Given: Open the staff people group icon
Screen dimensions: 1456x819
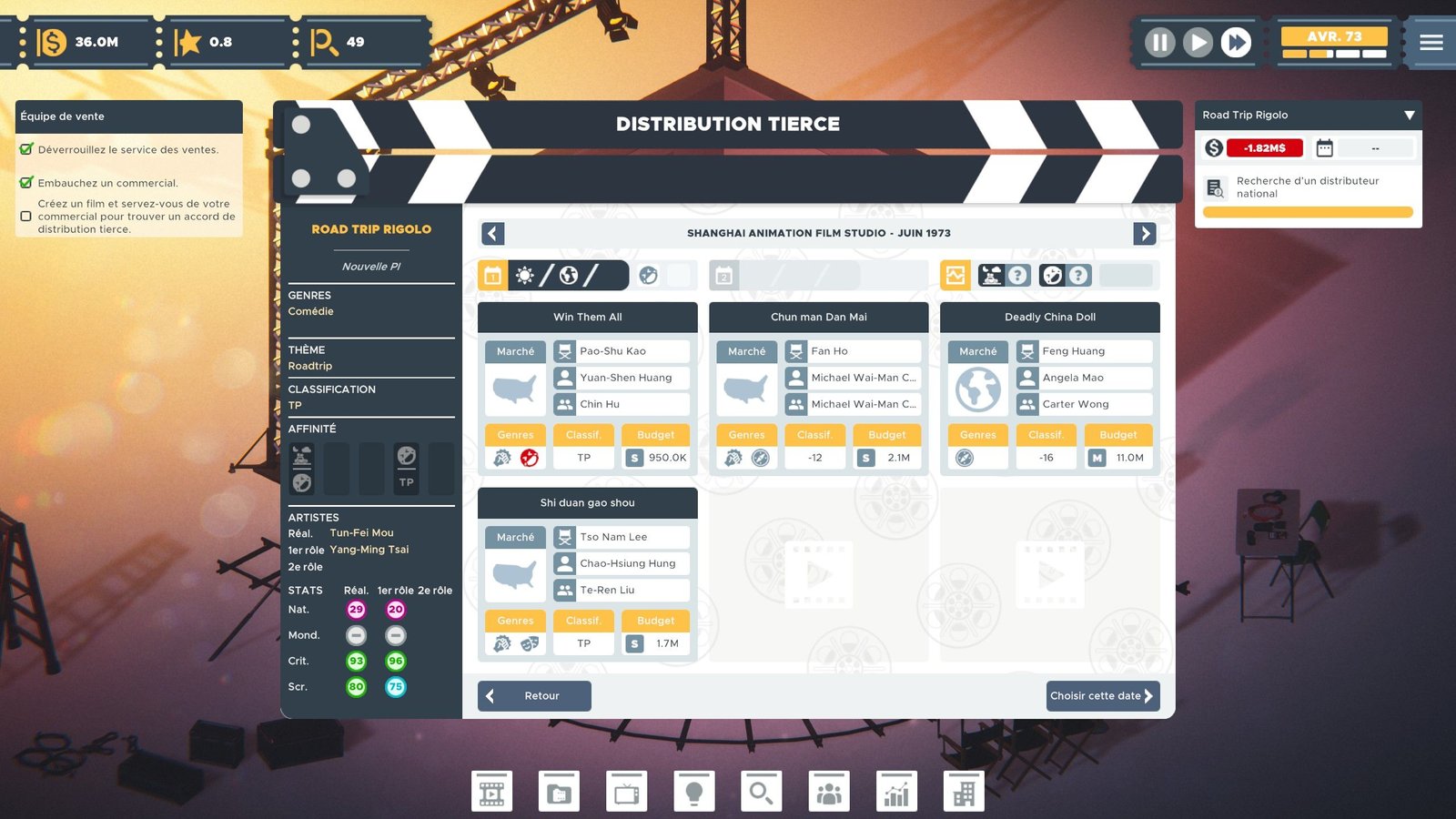Looking at the screenshot, I should pyautogui.click(x=828, y=792).
